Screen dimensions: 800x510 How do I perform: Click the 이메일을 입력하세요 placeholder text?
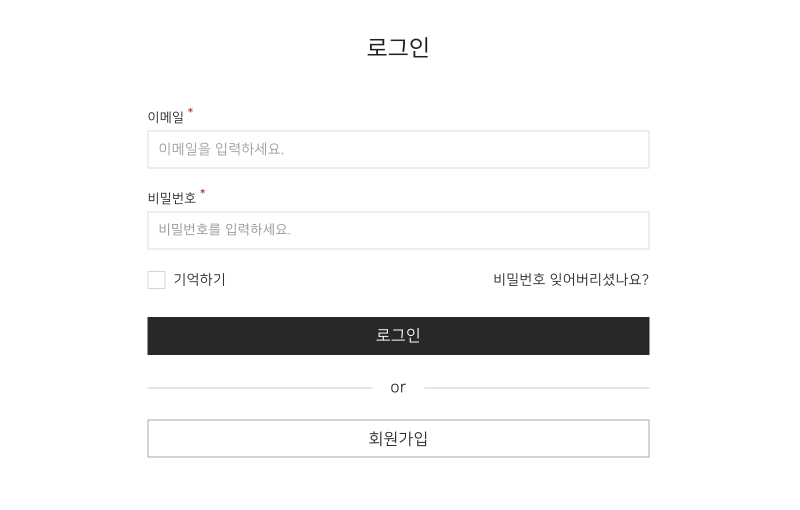(221, 149)
